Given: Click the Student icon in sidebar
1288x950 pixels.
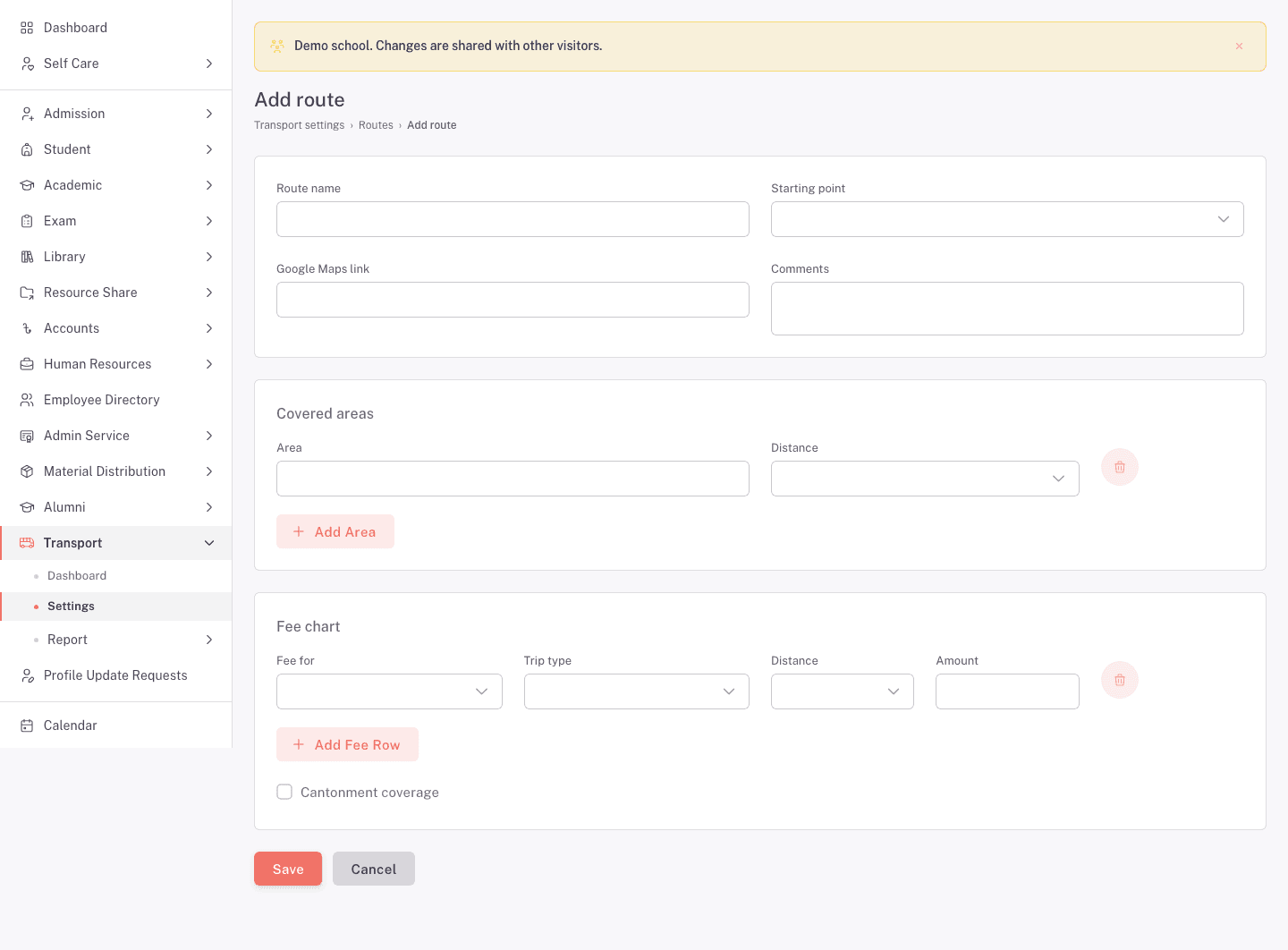Looking at the screenshot, I should point(27,149).
